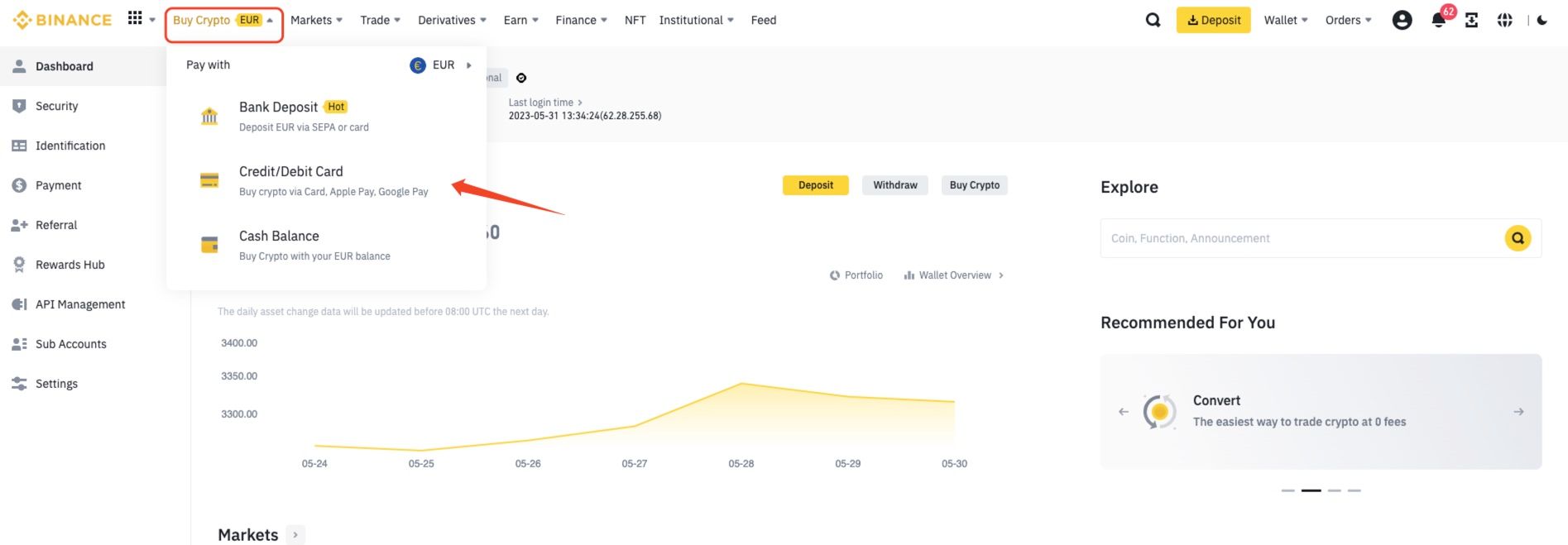Open notifications bell with 62 badge
The image size is (1568, 545).
click(1438, 20)
